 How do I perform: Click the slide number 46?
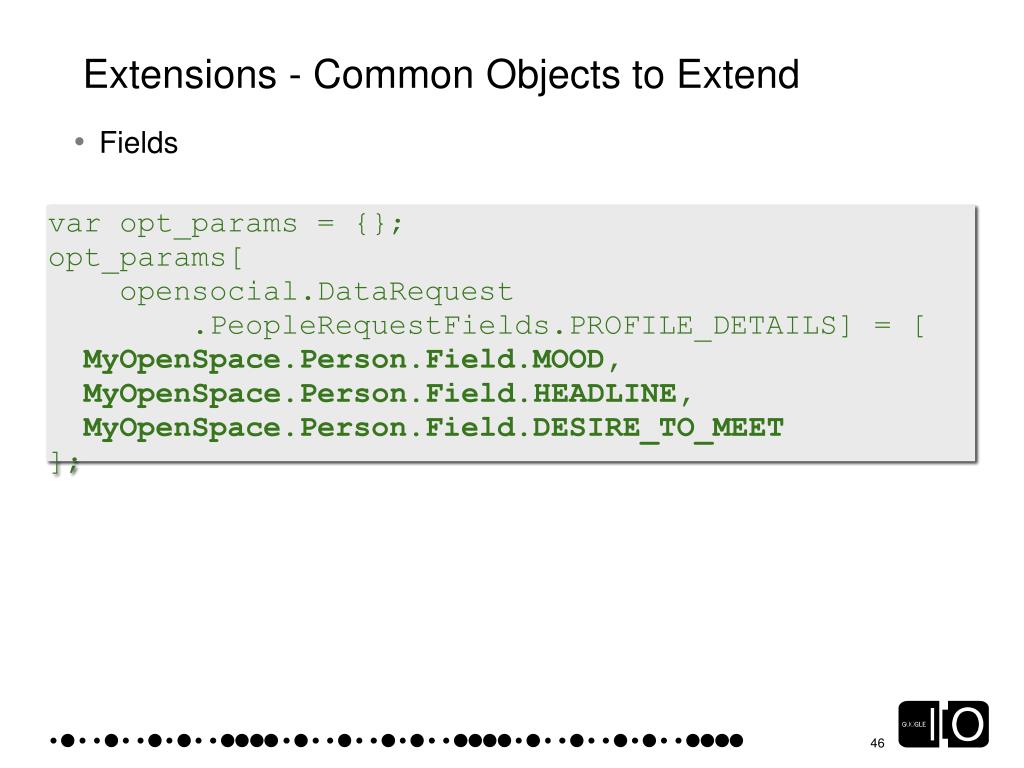pos(877,743)
